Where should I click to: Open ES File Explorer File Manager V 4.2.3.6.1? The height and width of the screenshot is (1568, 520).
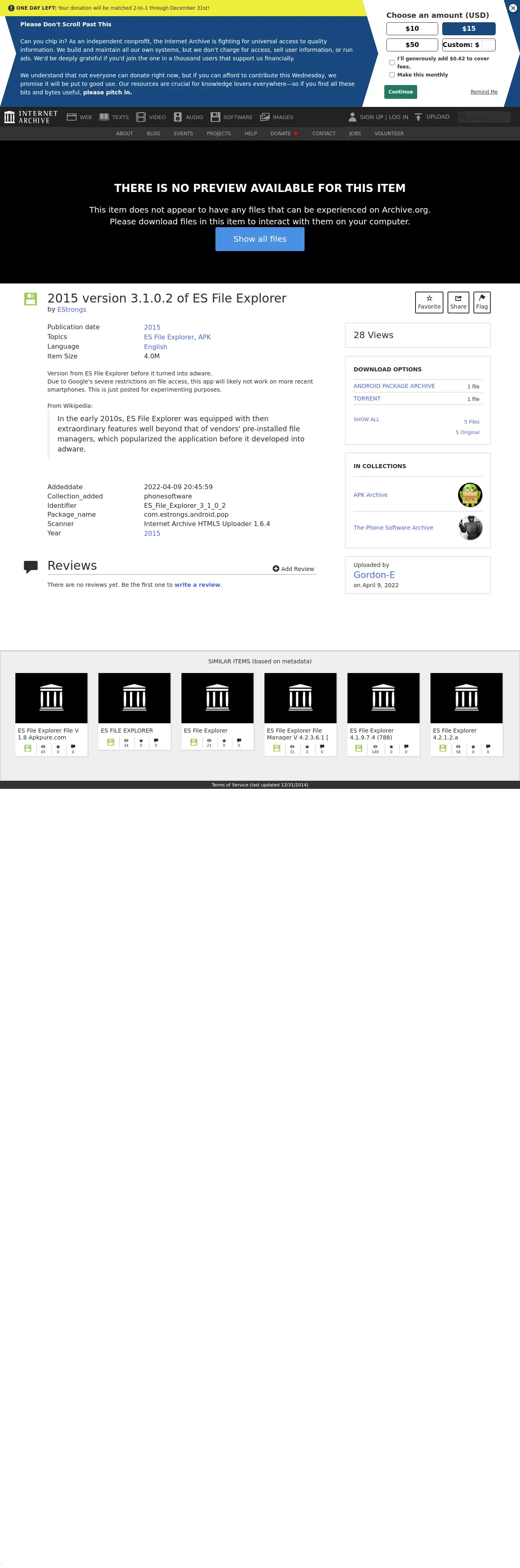click(300, 715)
